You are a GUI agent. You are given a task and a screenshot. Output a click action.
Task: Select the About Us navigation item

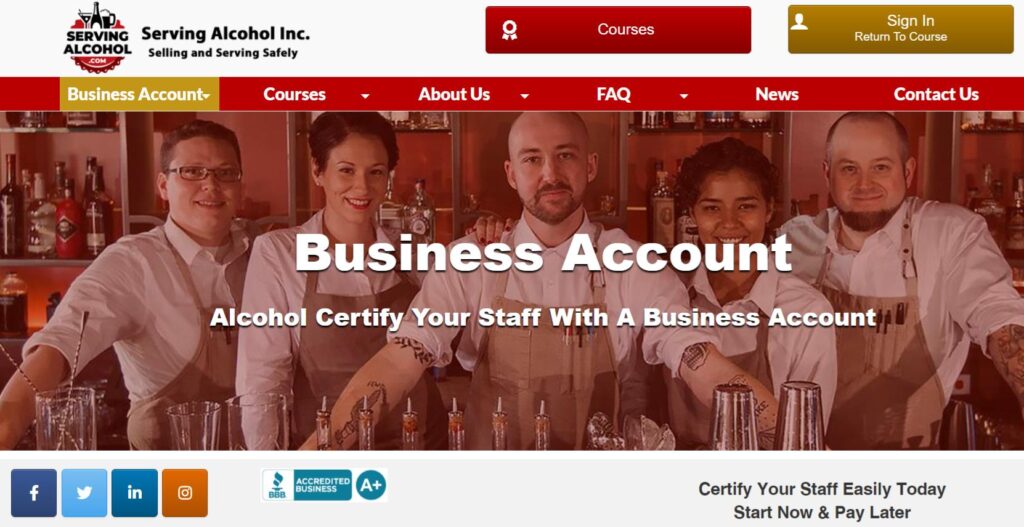(x=454, y=94)
